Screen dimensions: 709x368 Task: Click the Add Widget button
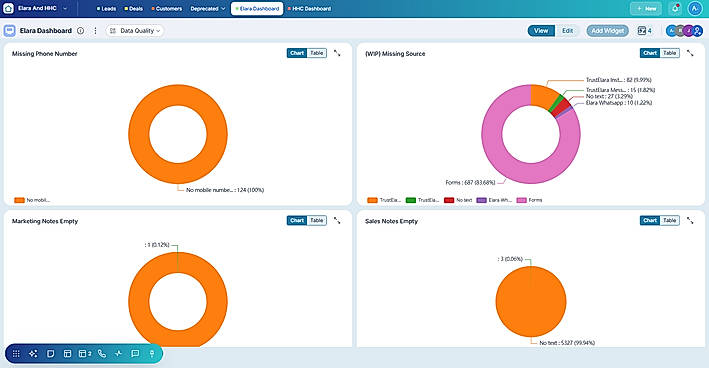click(x=608, y=31)
